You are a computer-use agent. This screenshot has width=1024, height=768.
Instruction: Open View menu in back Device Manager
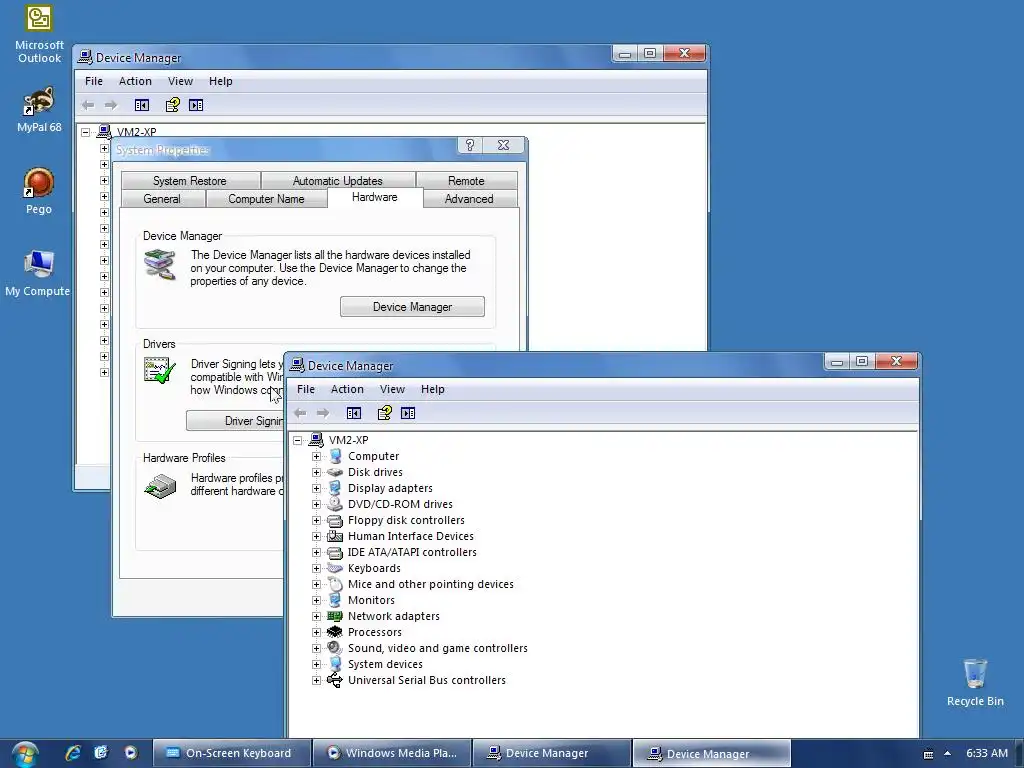pos(180,81)
